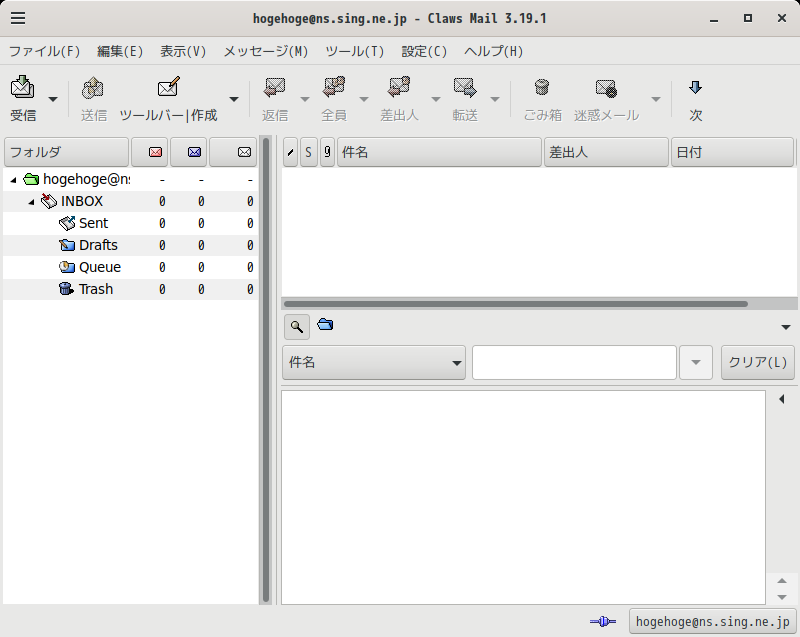800x637 pixels.
Task: Click the hogehoge@ns.sing.ne.jp account button
Action: (712, 622)
